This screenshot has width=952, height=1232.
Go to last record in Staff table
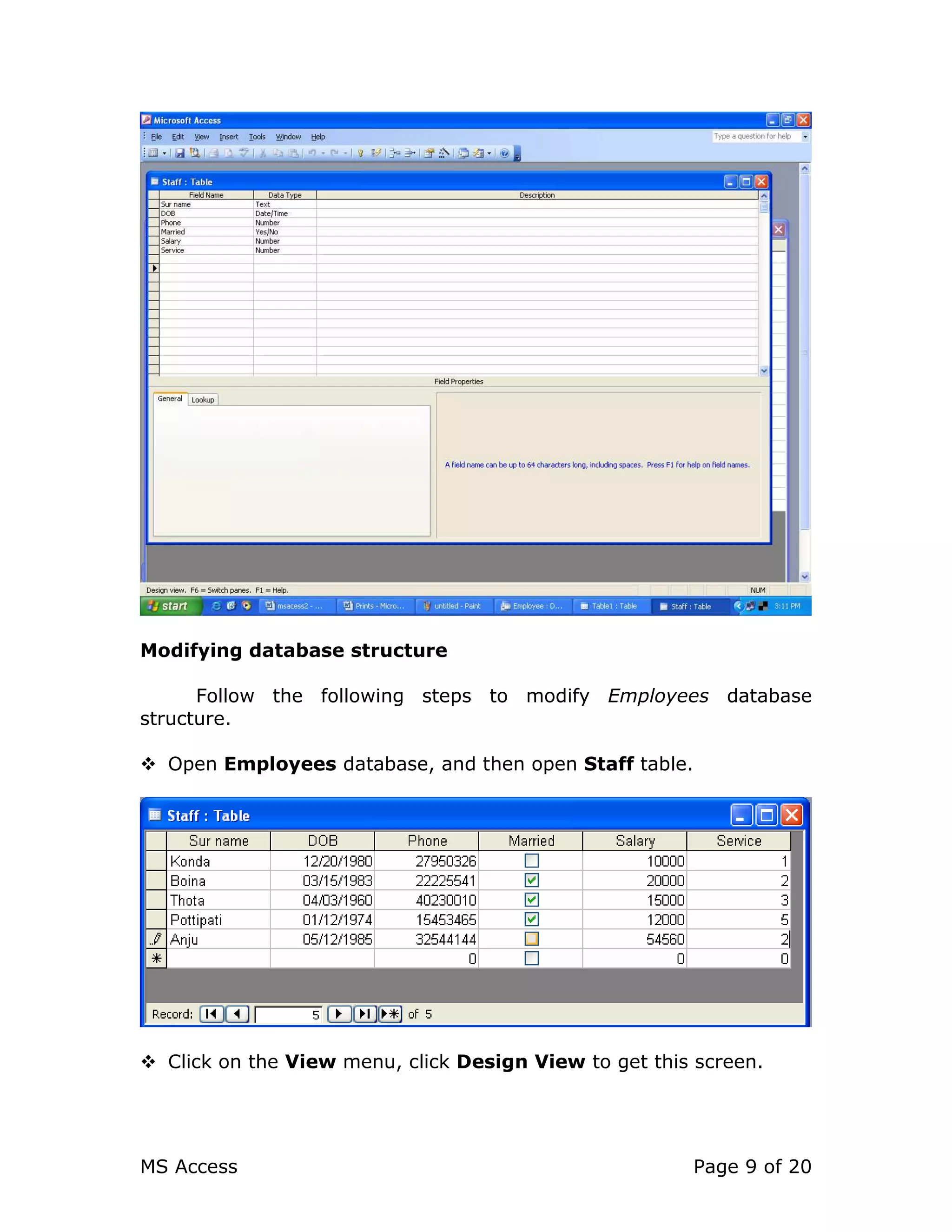(365, 1013)
